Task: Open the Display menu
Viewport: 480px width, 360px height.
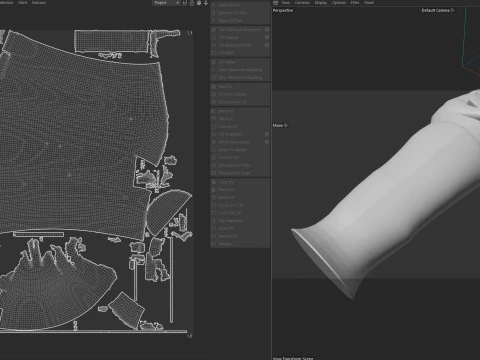Action: click(x=321, y=3)
